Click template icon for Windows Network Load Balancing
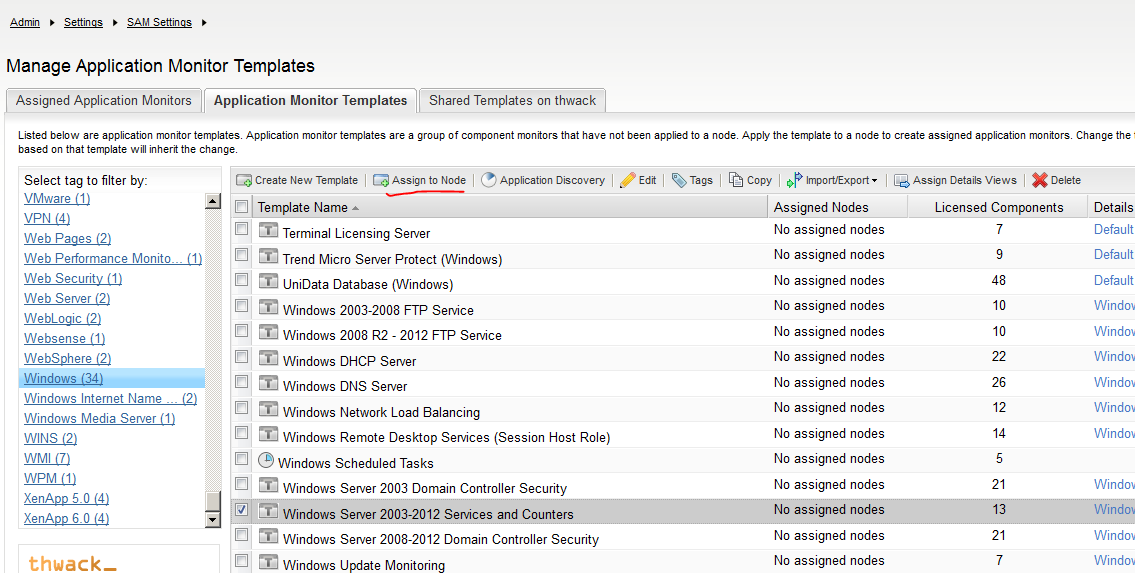Viewport: 1135px width, 573px height. [x=269, y=409]
